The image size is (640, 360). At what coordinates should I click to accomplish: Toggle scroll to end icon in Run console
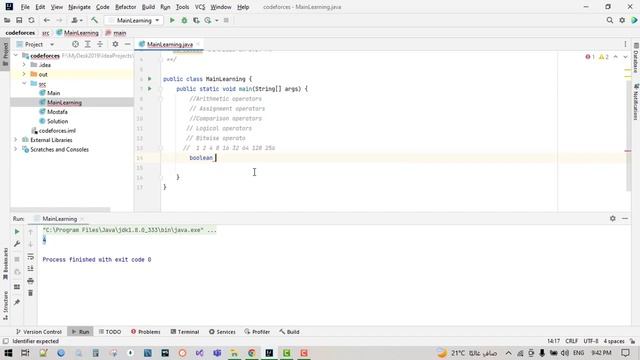pyautogui.click(x=31, y=268)
